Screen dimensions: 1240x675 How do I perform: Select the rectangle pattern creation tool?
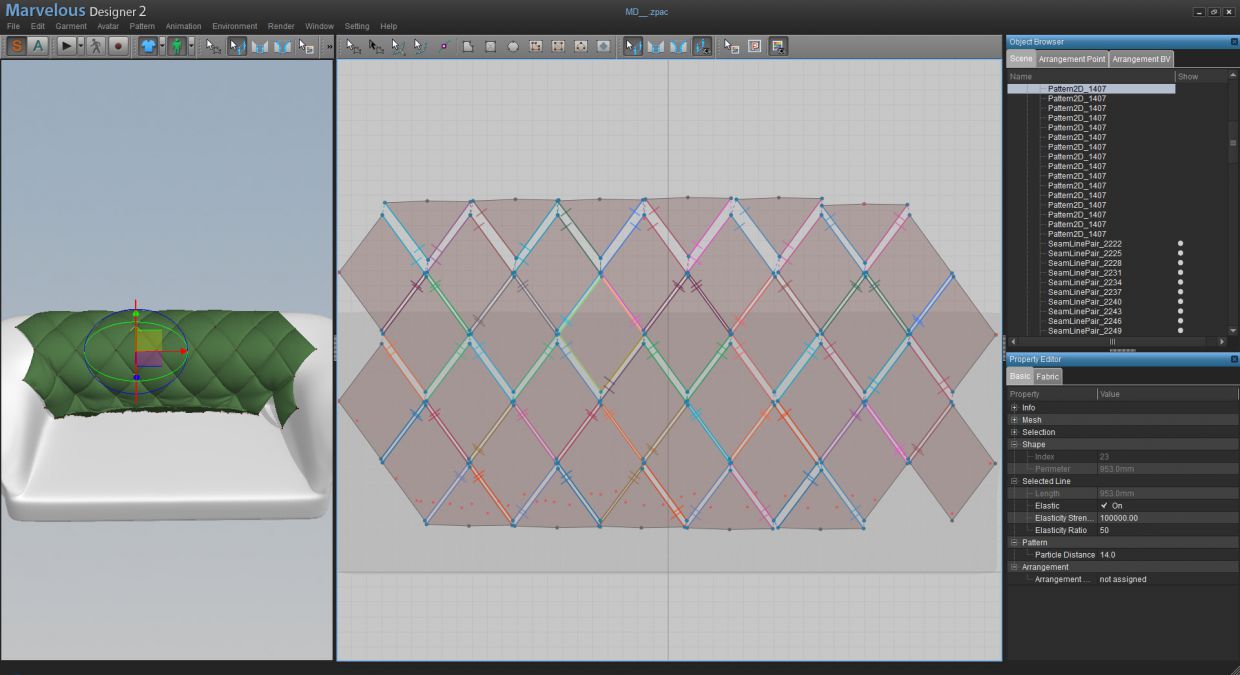click(490, 46)
